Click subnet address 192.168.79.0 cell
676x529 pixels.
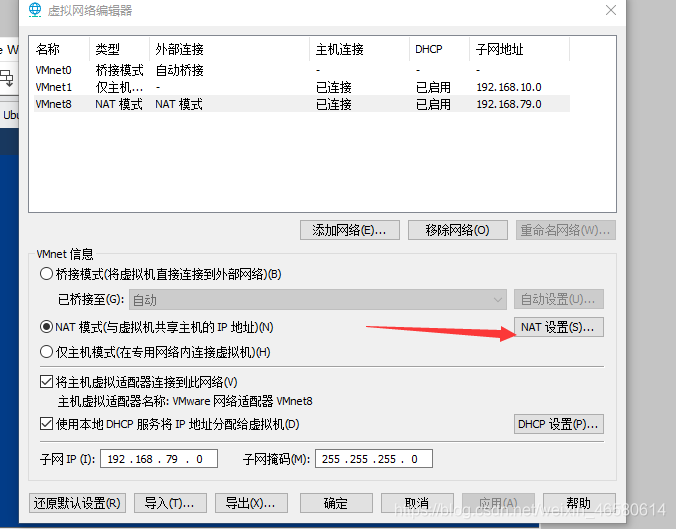[x=509, y=104]
